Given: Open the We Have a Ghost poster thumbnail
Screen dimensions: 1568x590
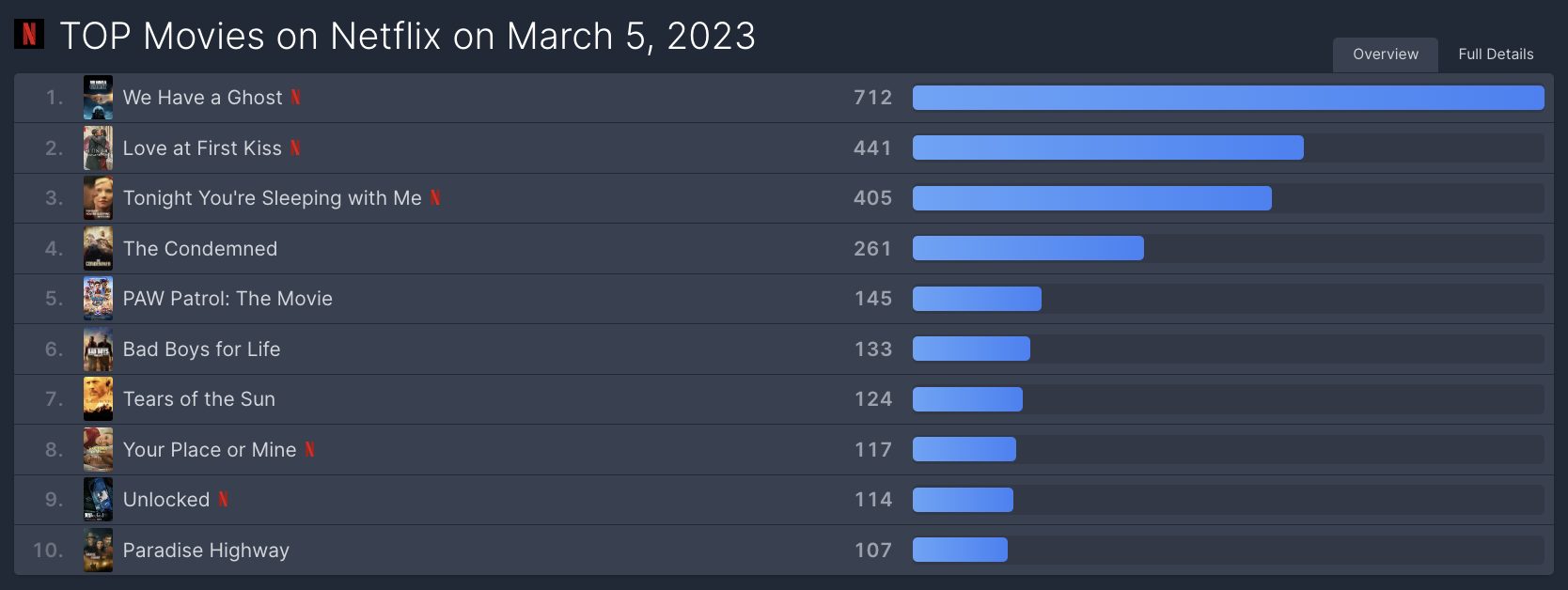Looking at the screenshot, I should coord(98,98).
